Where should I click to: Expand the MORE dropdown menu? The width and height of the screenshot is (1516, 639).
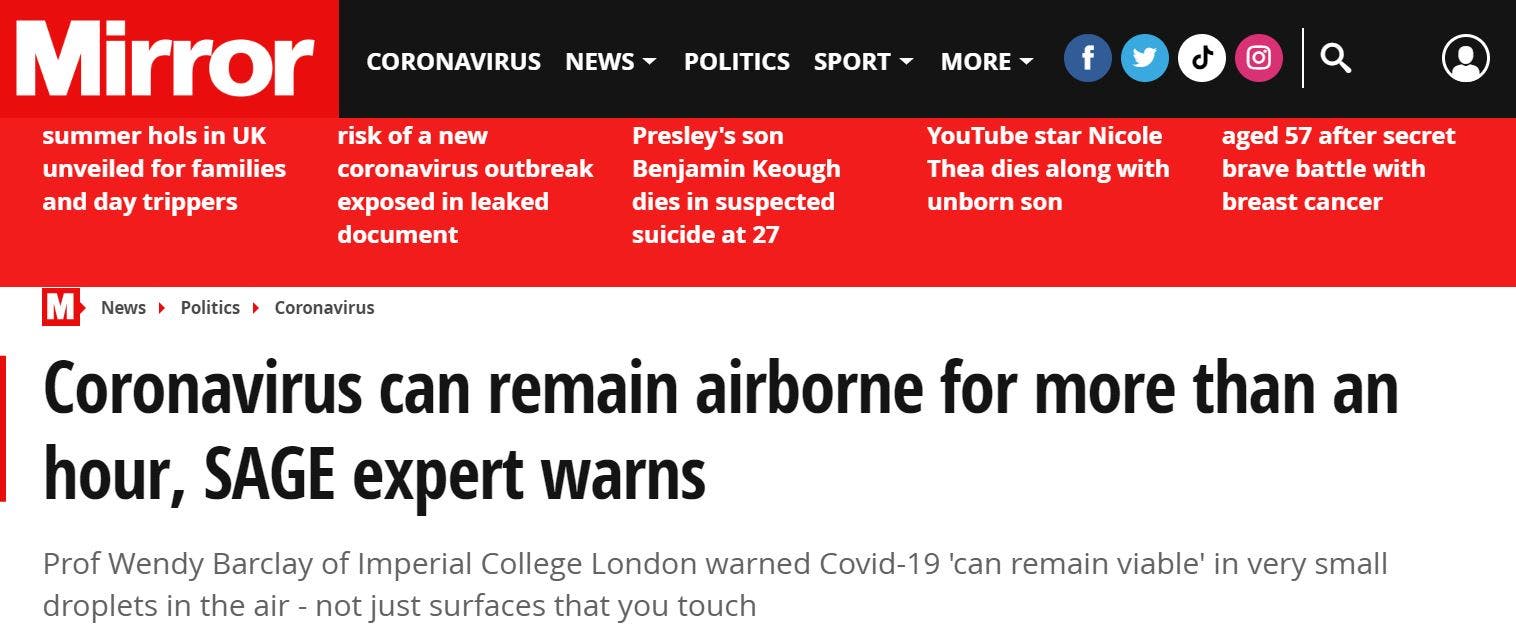(986, 62)
